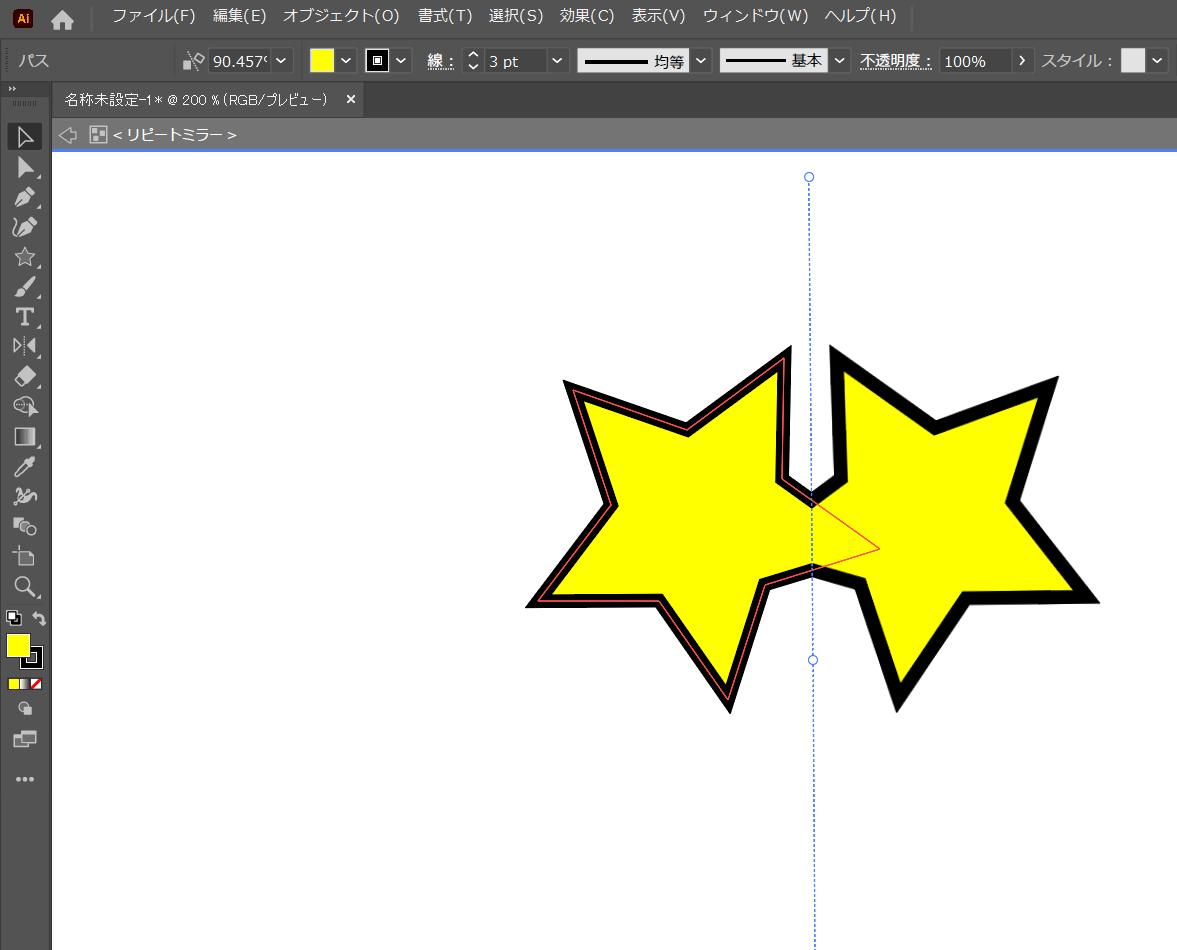Select the Direct Selection tool
1177x950 pixels.
coord(25,167)
